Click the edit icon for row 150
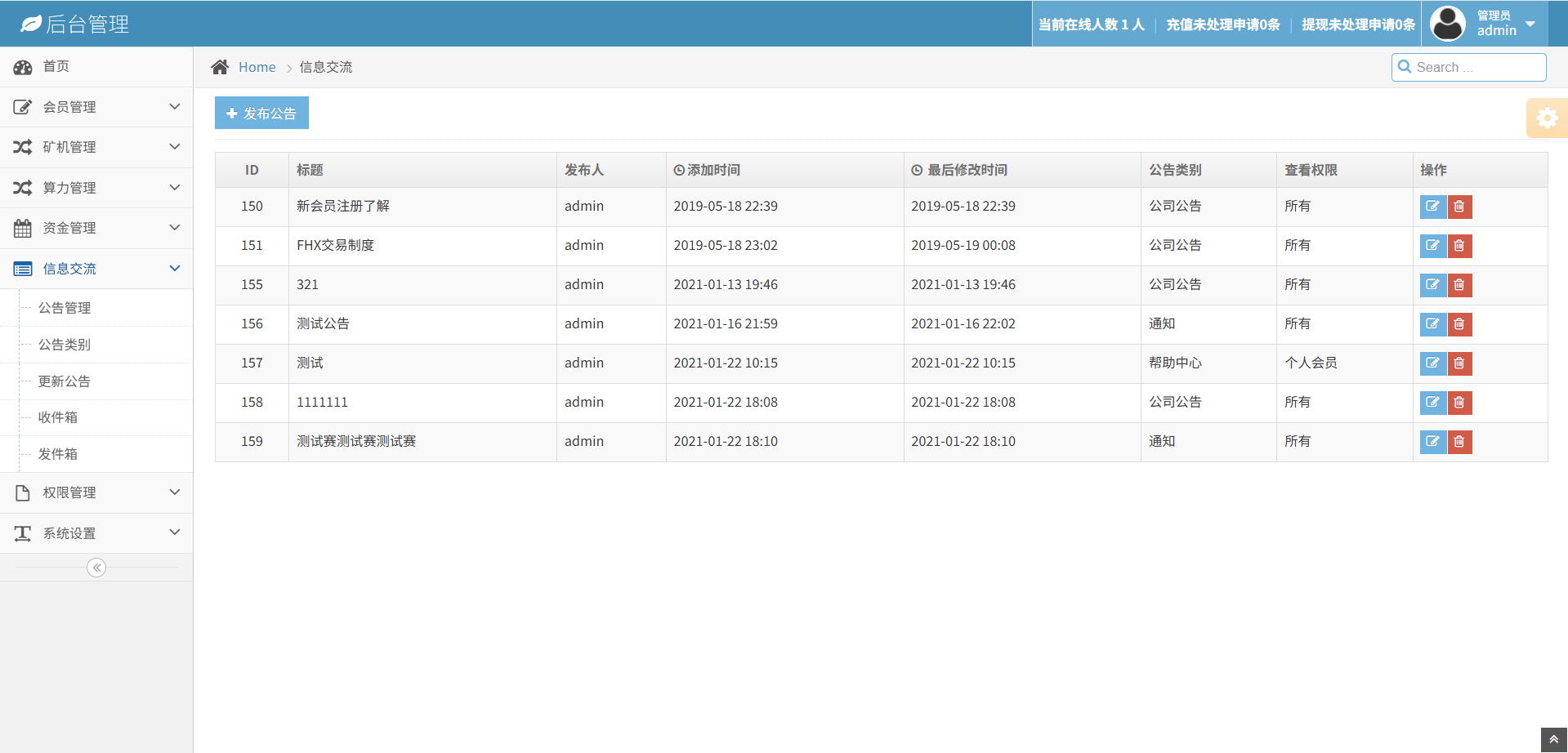Viewport: 1568px width, 753px height. pyautogui.click(x=1432, y=207)
